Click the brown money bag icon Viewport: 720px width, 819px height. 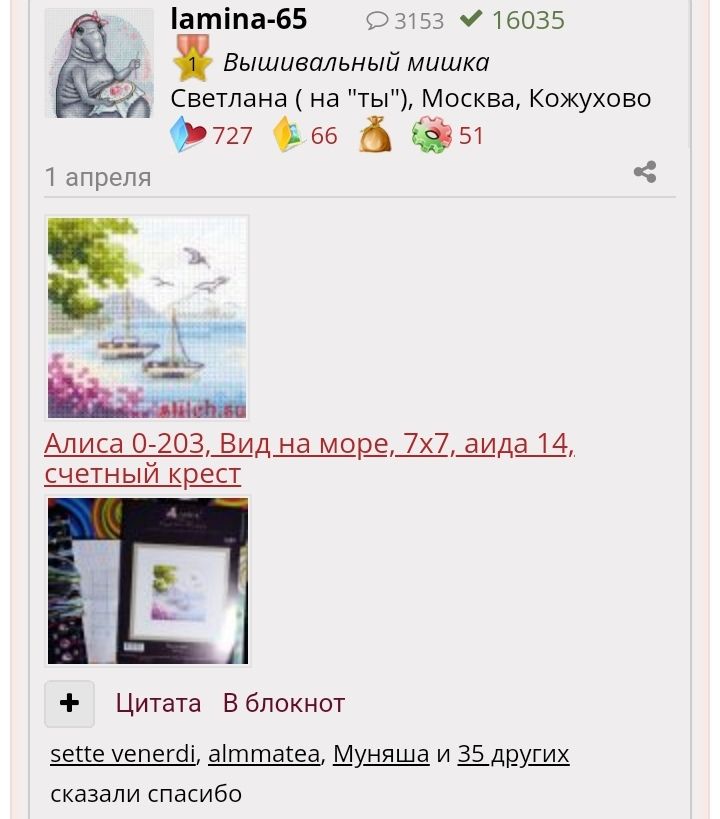375,135
